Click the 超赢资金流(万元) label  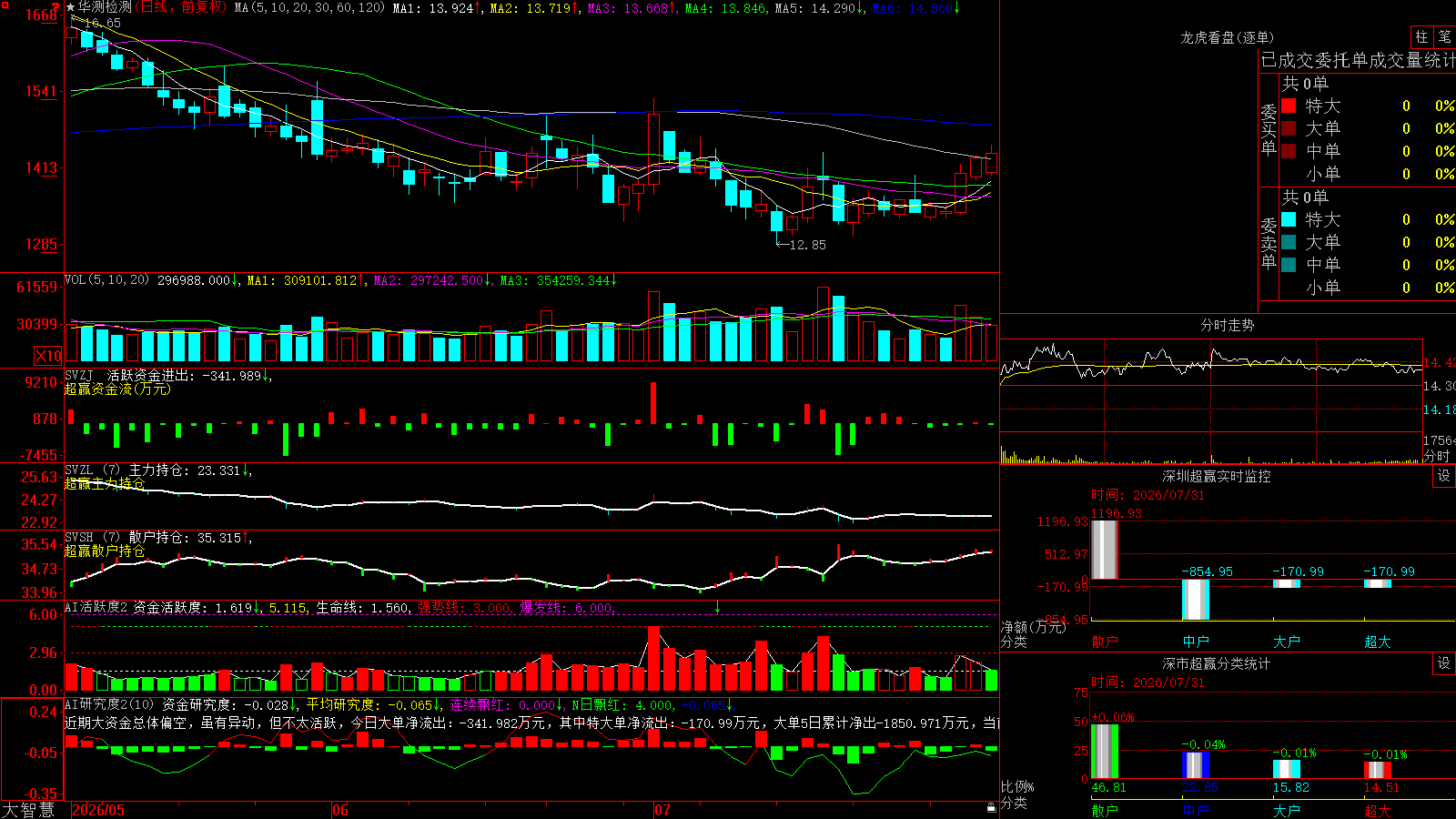[117, 389]
